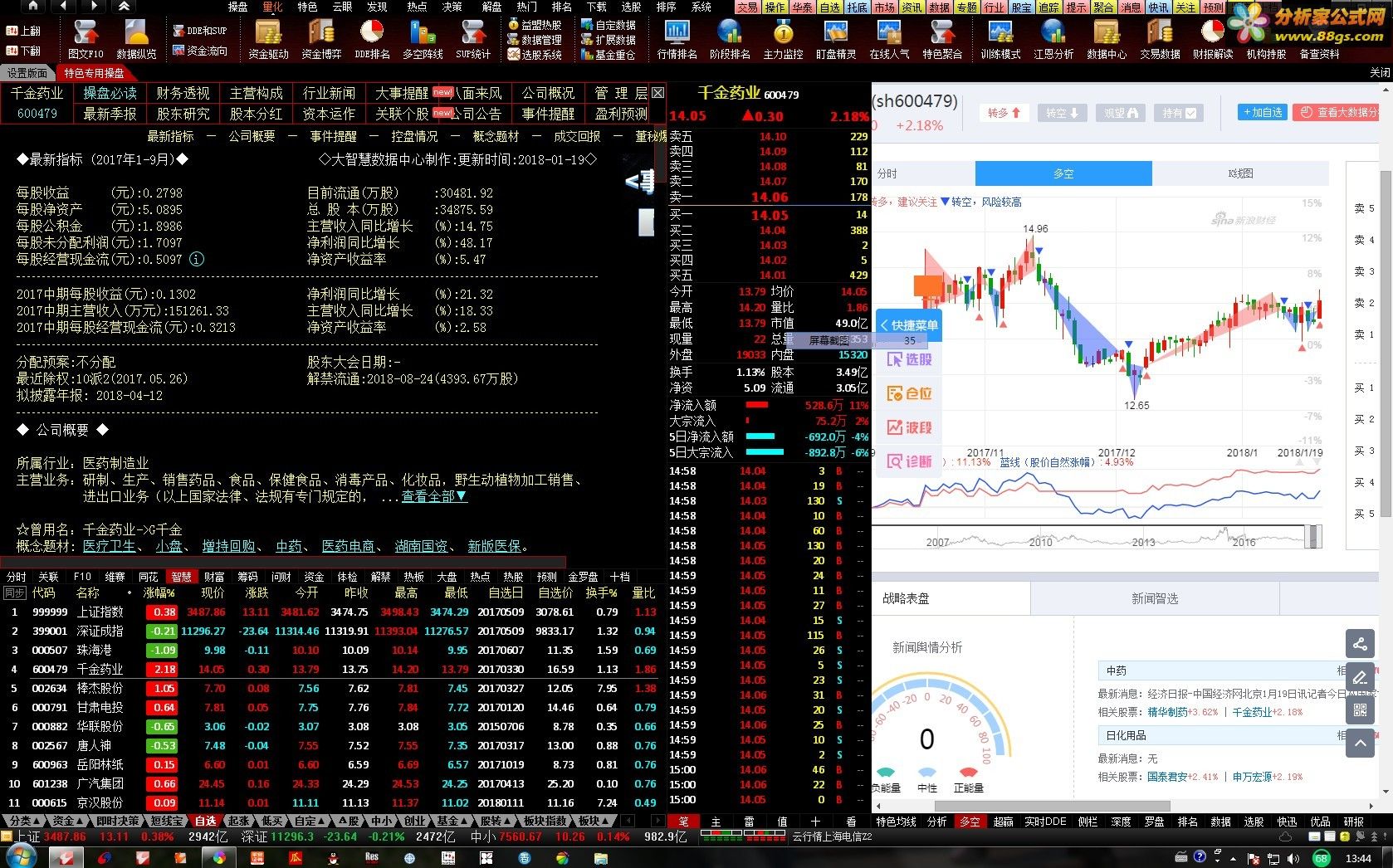The height and width of the screenshot is (868, 1393).
Task: Open the 主力监控 medal icon
Action: (x=783, y=38)
